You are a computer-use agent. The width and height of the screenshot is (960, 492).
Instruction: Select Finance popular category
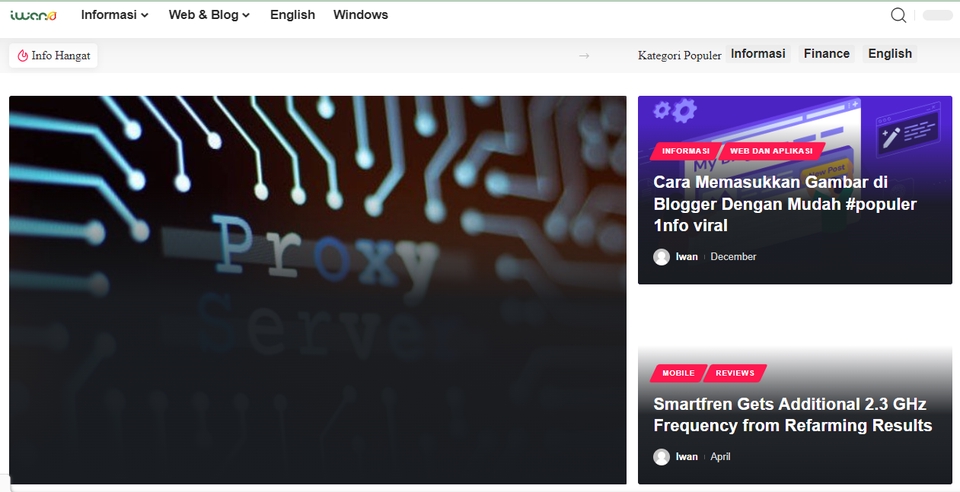[827, 54]
